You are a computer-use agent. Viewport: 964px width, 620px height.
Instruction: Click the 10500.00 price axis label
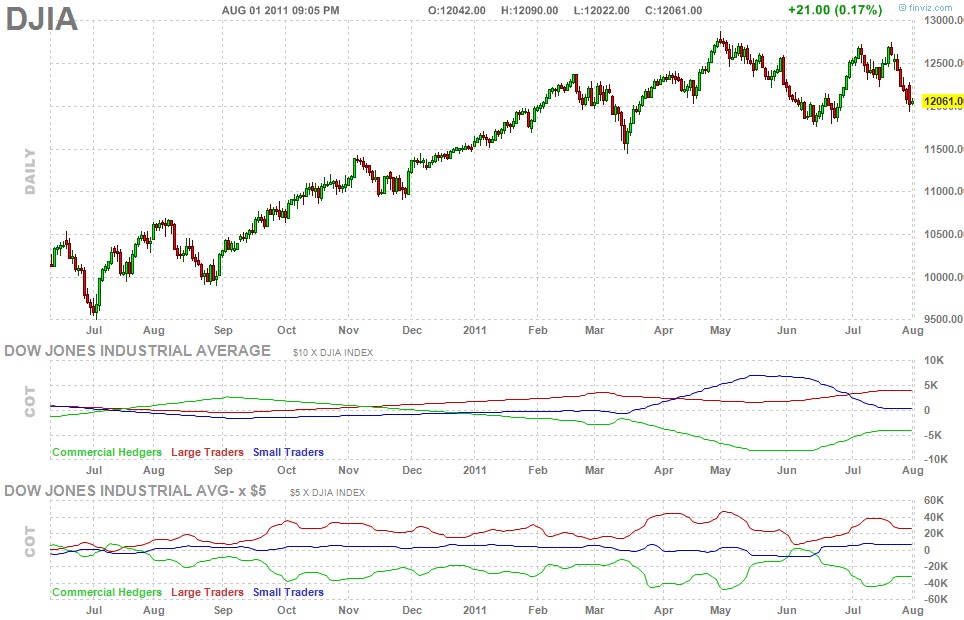point(944,234)
